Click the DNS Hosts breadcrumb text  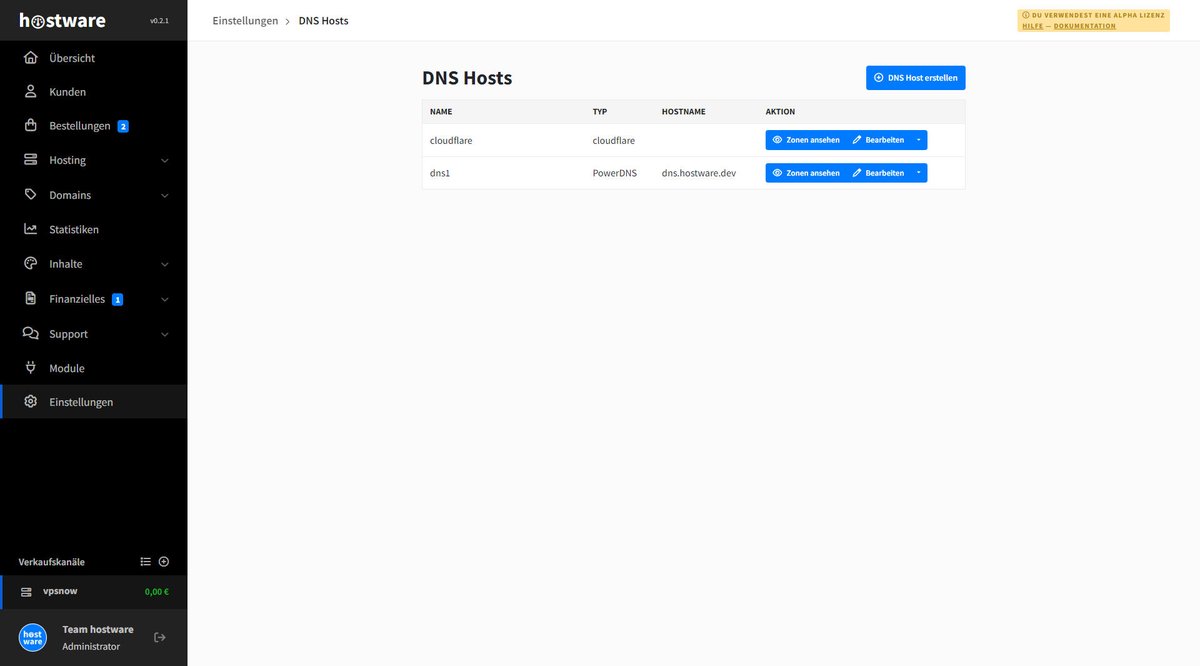[324, 20]
